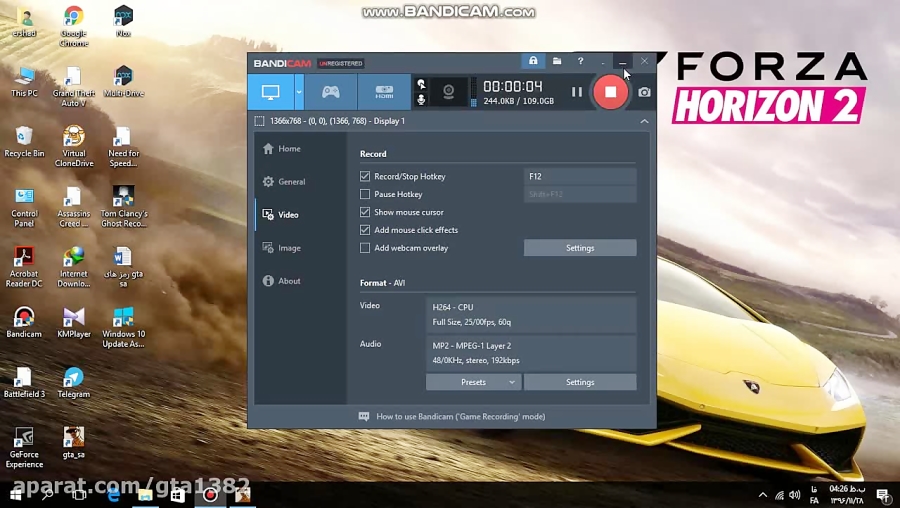Open How to use Bandicam link
The width and height of the screenshot is (900, 508).
tap(460, 416)
